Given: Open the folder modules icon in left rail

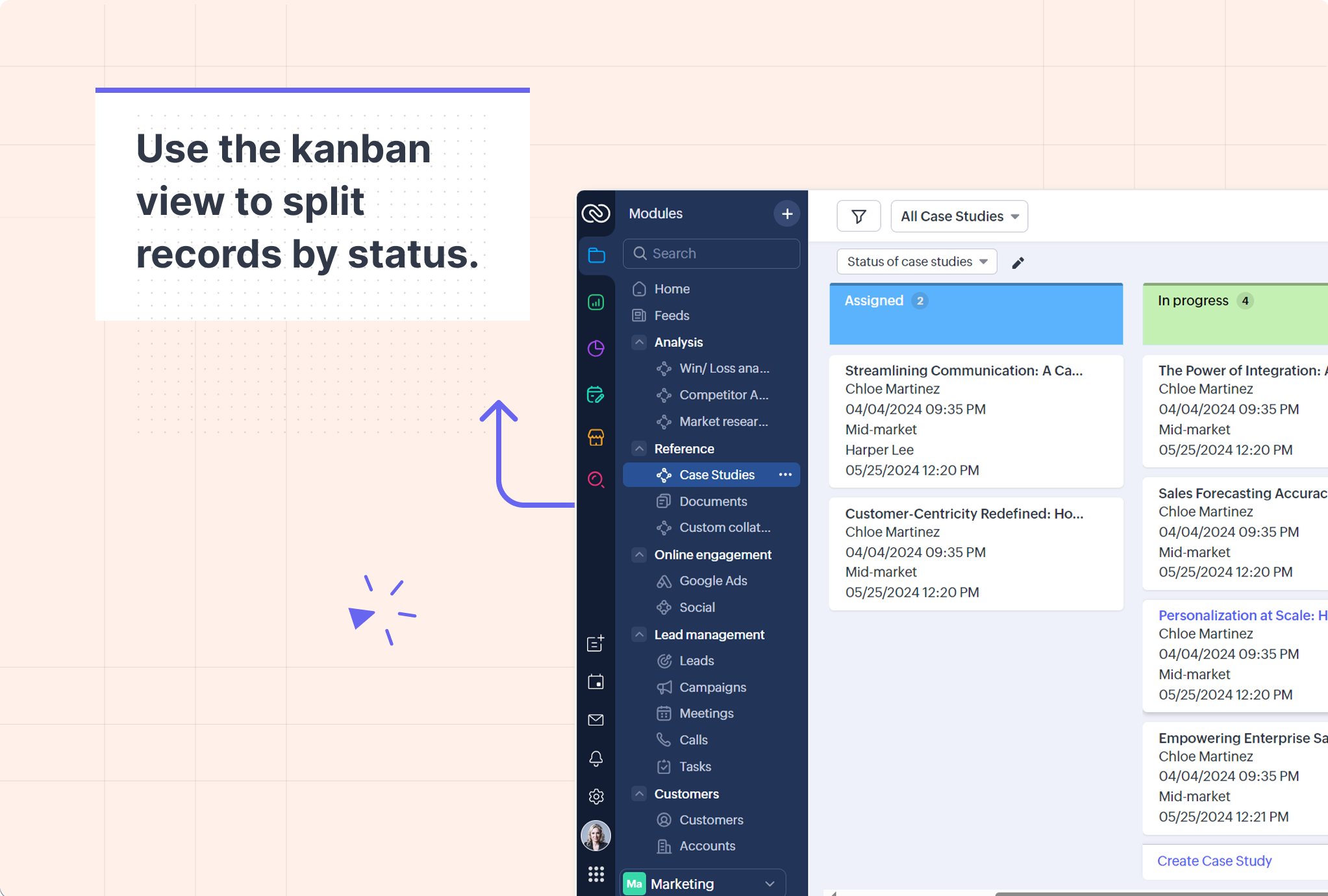Looking at the screenshot, I should (596, 255).
